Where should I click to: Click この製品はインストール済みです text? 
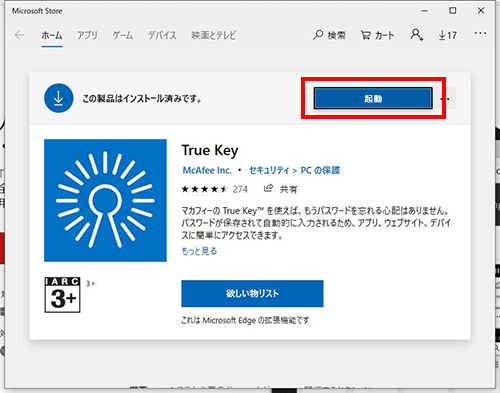tap(142, 99)
